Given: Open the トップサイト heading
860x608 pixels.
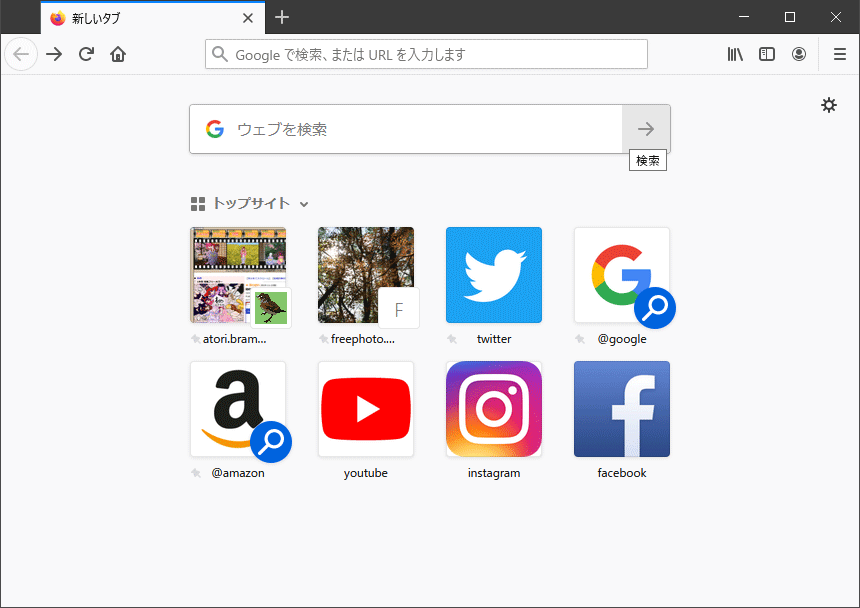Looking at the screenshot, I should [x=251, y=204].
